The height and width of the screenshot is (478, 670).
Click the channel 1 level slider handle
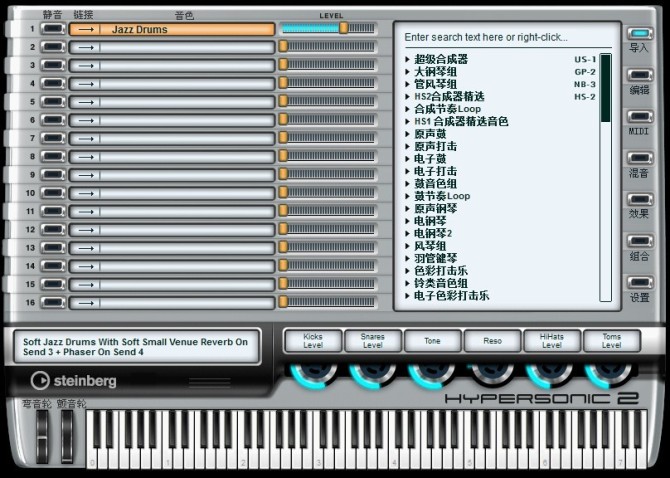pos(344,28)
